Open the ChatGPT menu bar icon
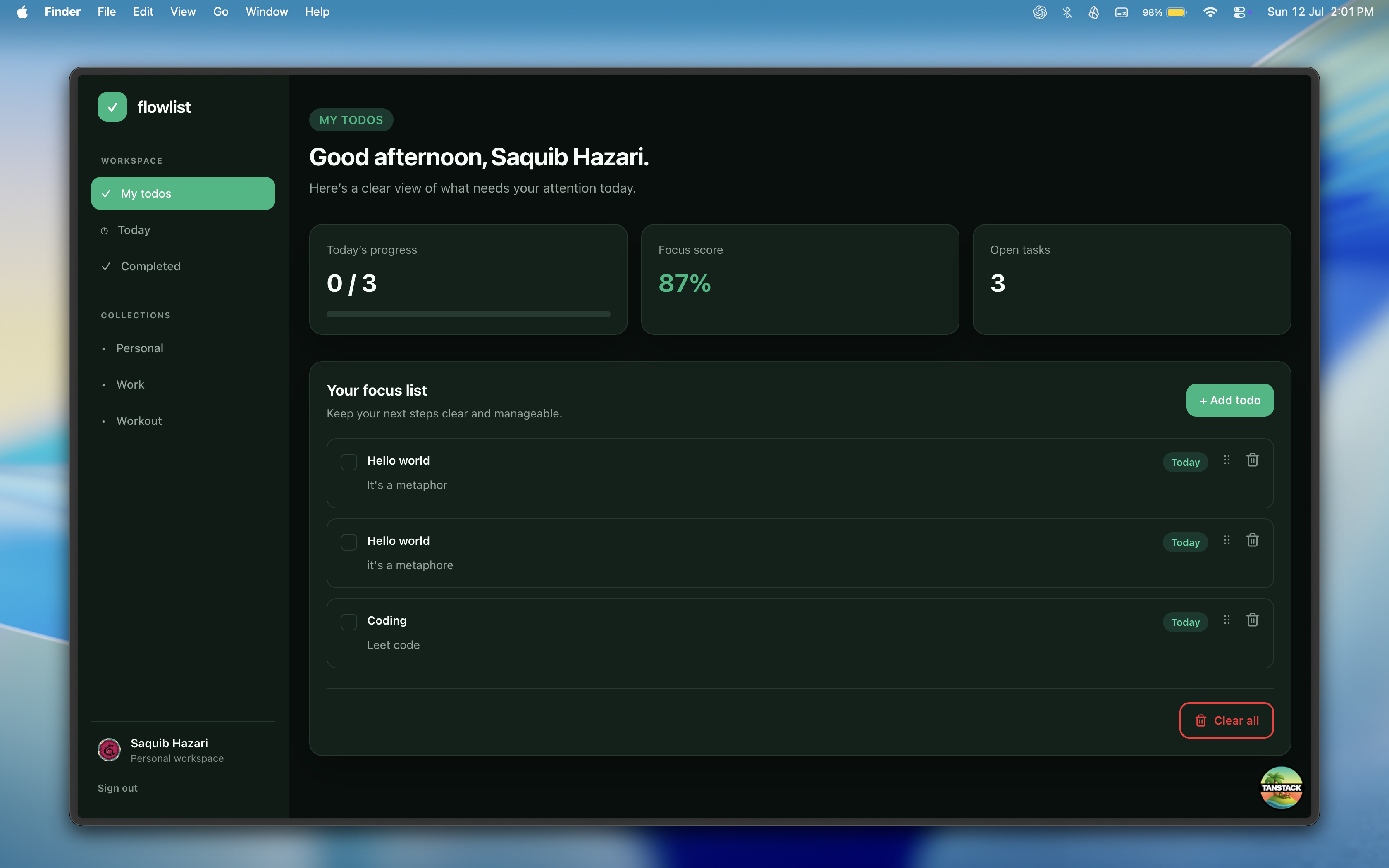The height and width of the screenshot is (868, 1389). click(1039, 12)
